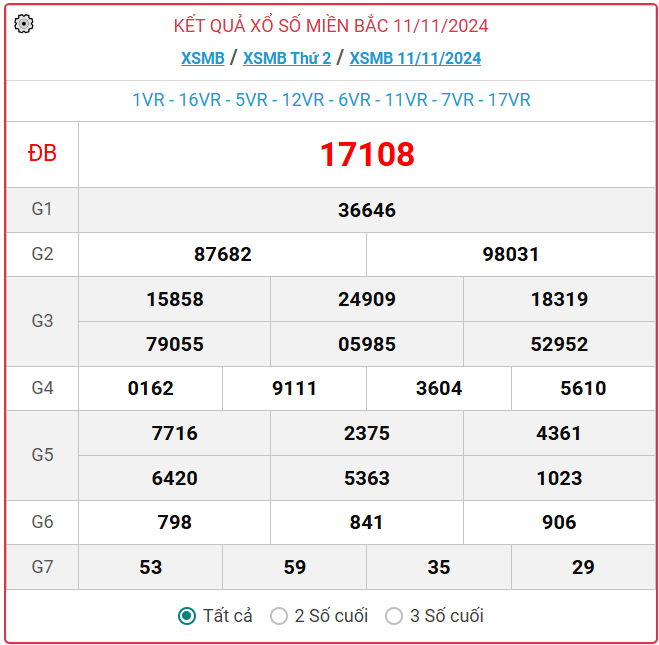The height and width of the screenshot is (645, 659).
Task: Click the G2 number 98031
Action: tap(510, 255)
